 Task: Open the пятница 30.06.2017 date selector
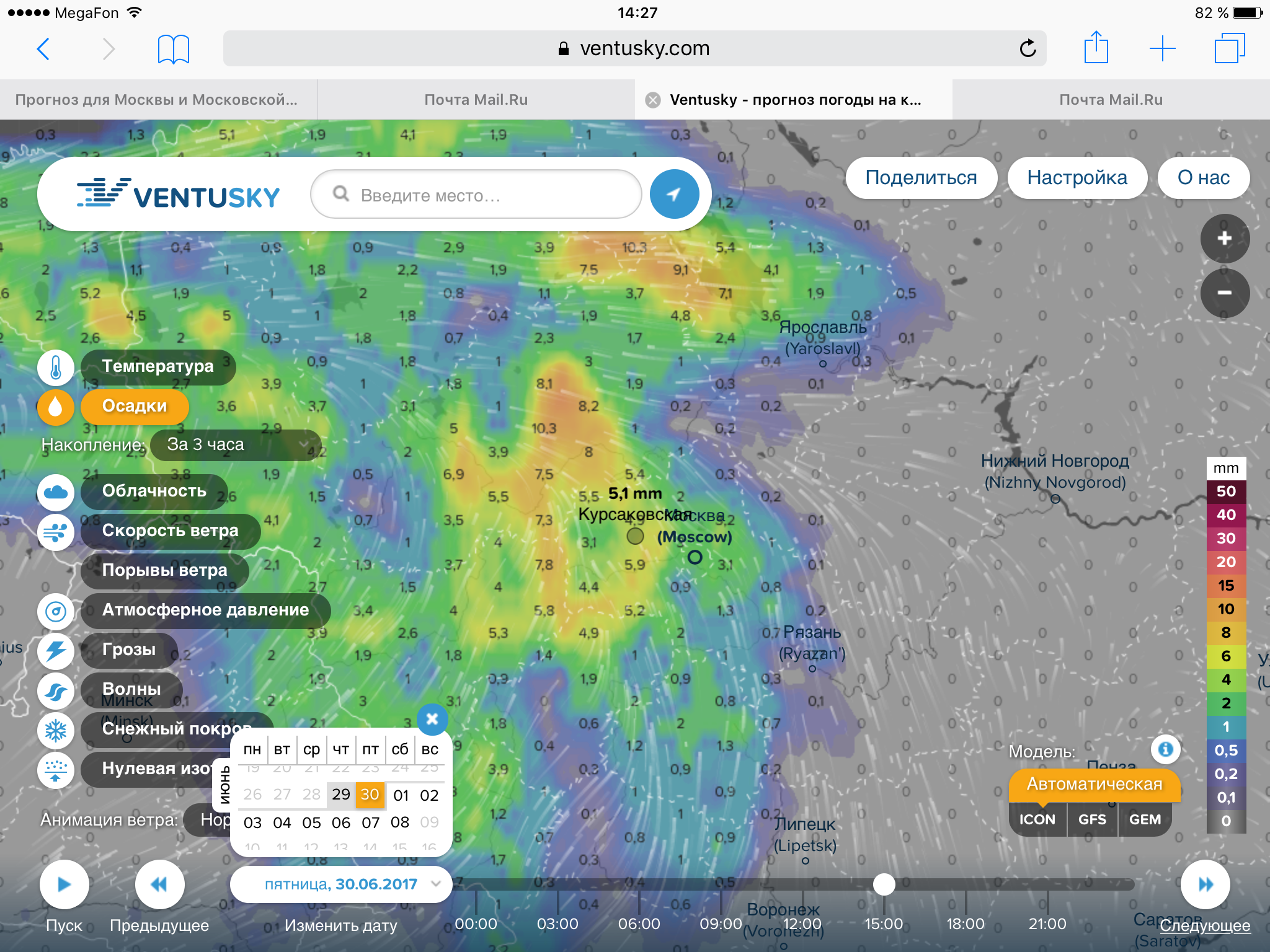pyautogui.click(x=340, y=884)
